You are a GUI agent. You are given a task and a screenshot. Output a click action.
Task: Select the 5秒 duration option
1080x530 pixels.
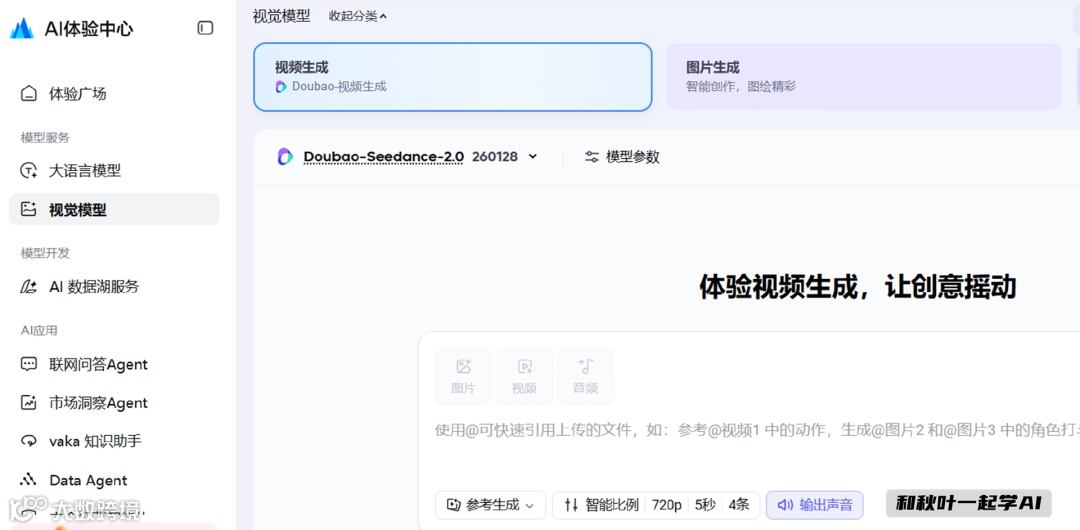coord(705,505)
